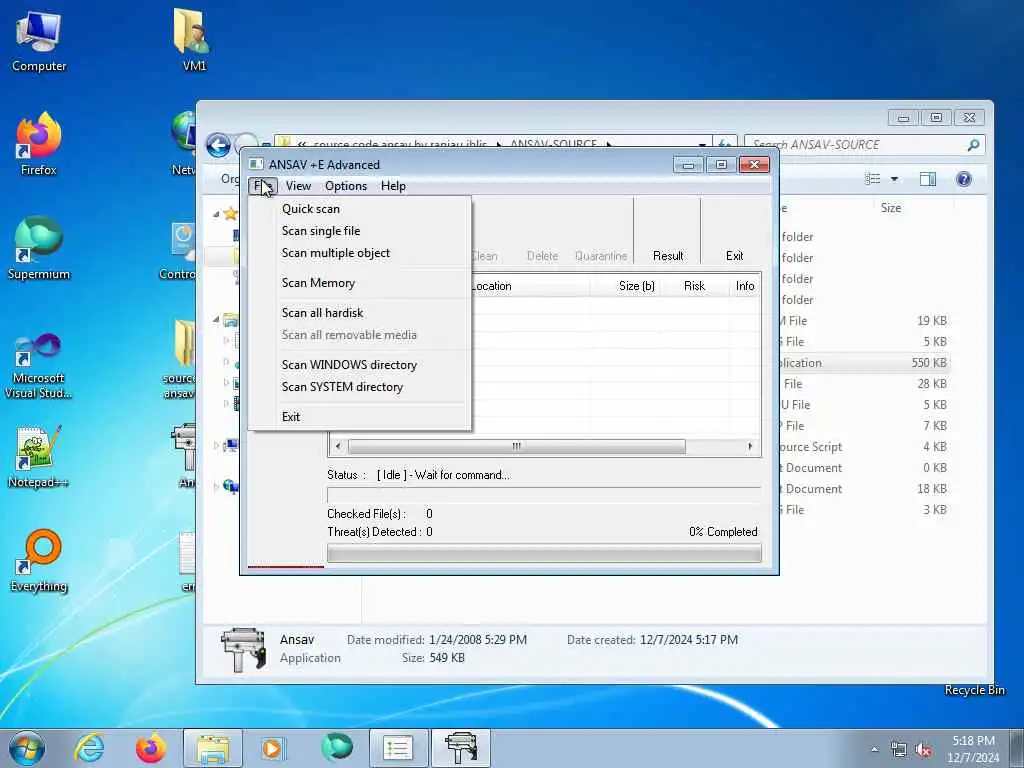Click the ANSAV application icon in title bar
The height and width of the screenshot is (768, 1024).
256,165
